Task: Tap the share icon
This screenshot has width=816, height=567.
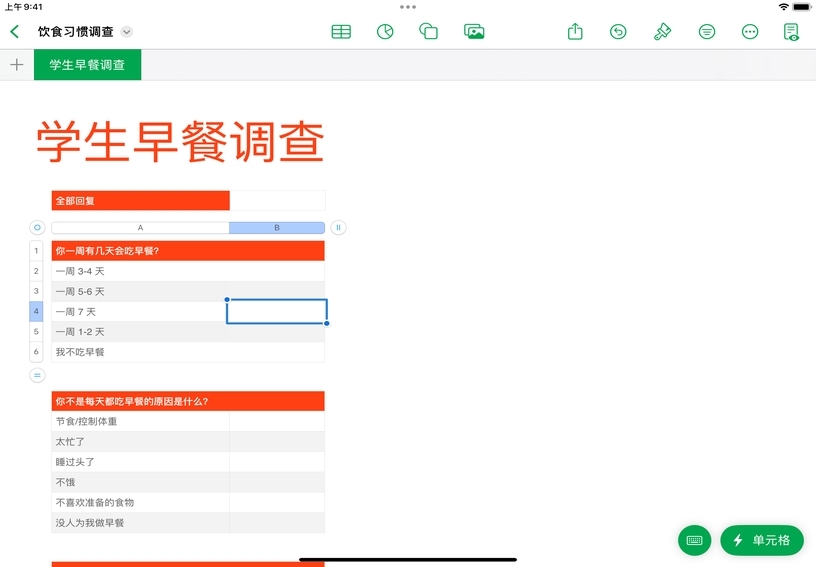Action: (575, 32)
